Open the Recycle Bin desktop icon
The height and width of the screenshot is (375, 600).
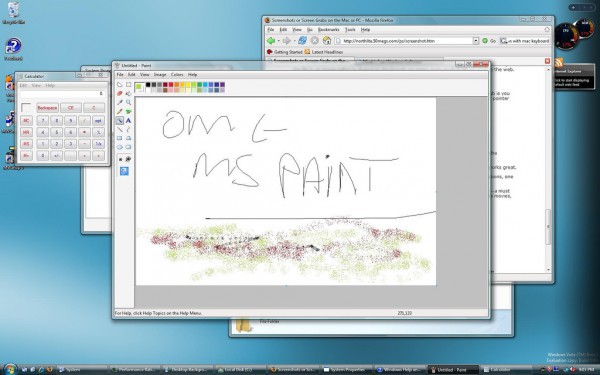click(x=14, y=13)
